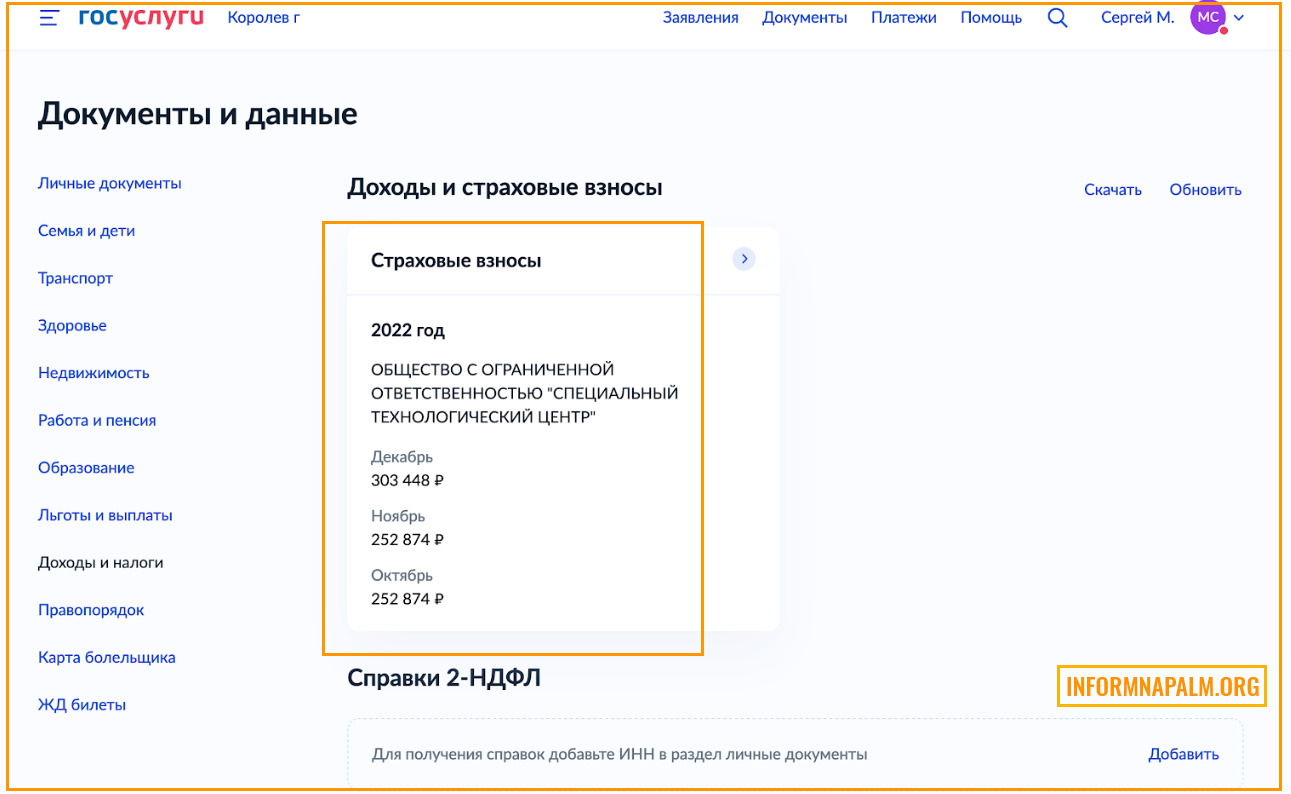Open the Заявления menu item
The image size is (1291, 794).
pos(700,18)
